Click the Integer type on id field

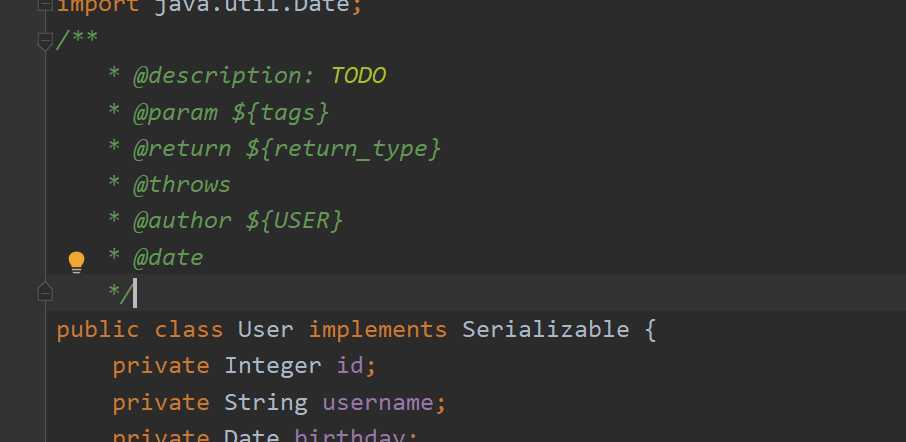(x=266, y=366)
